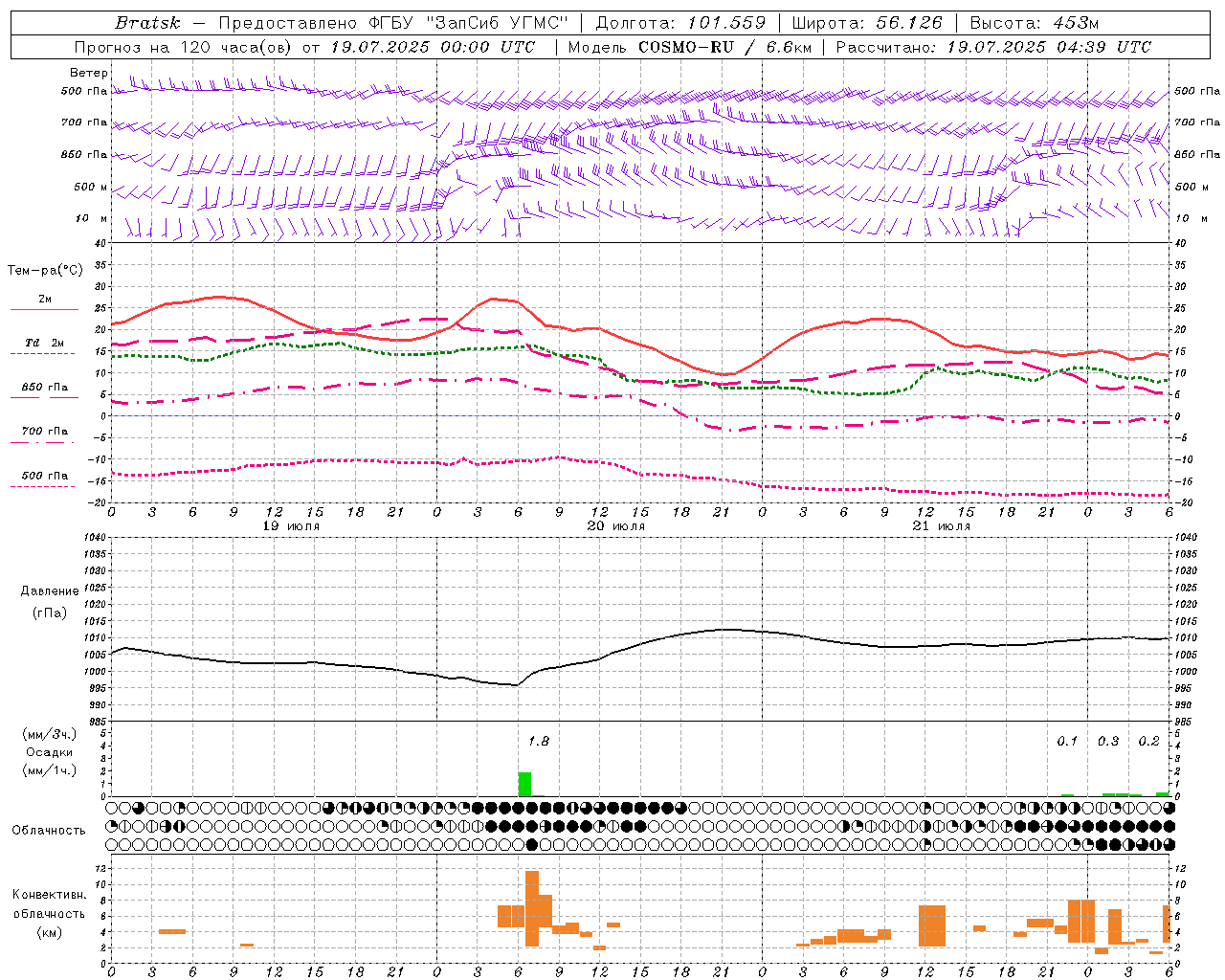Click the 700 гПа temperature legend entry
Image resolution: width=1225 pixels, height=980 pixels.
click(x=44, y=432)
